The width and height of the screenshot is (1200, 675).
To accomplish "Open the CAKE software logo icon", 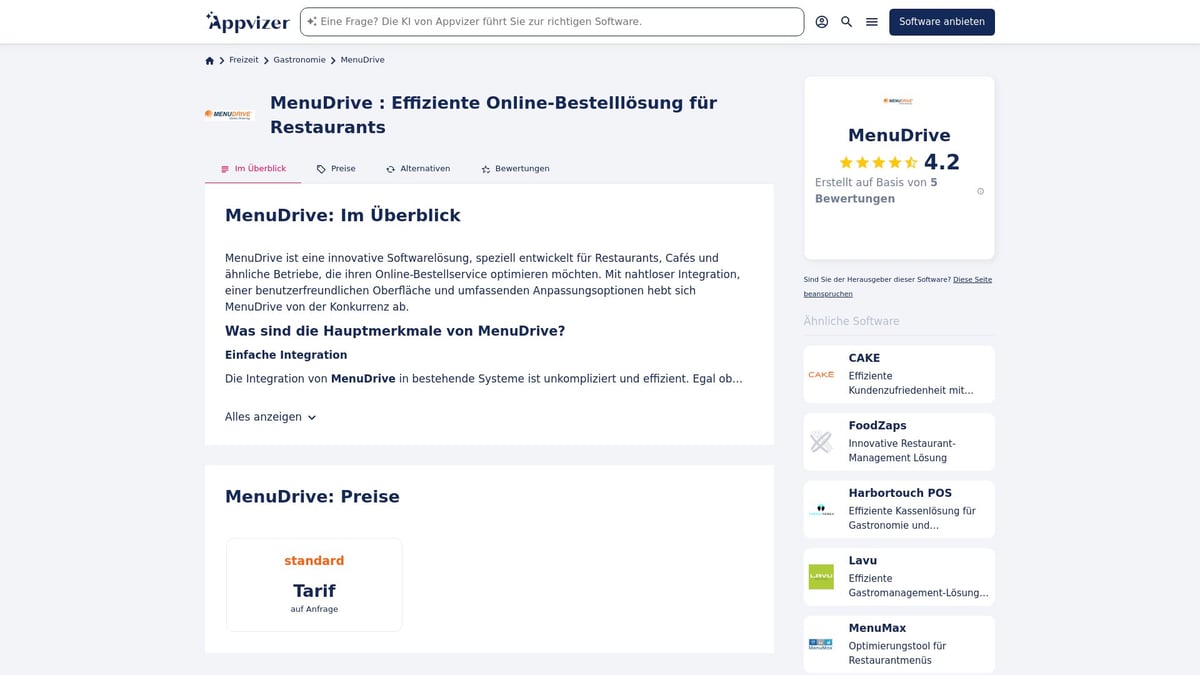I will click(x=821, y=373).
